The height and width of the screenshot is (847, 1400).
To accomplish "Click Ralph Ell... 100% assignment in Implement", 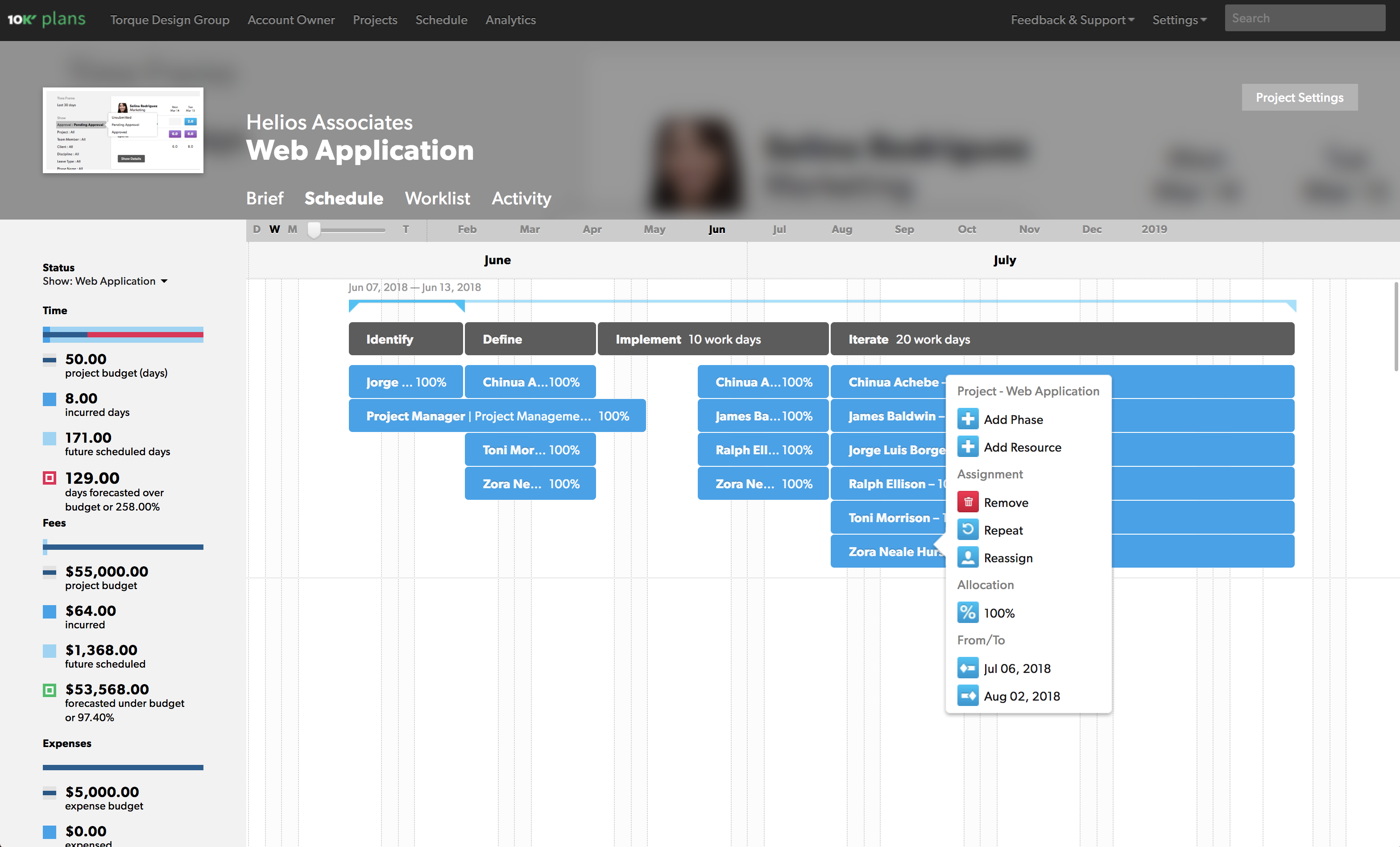I will (763, 450).
